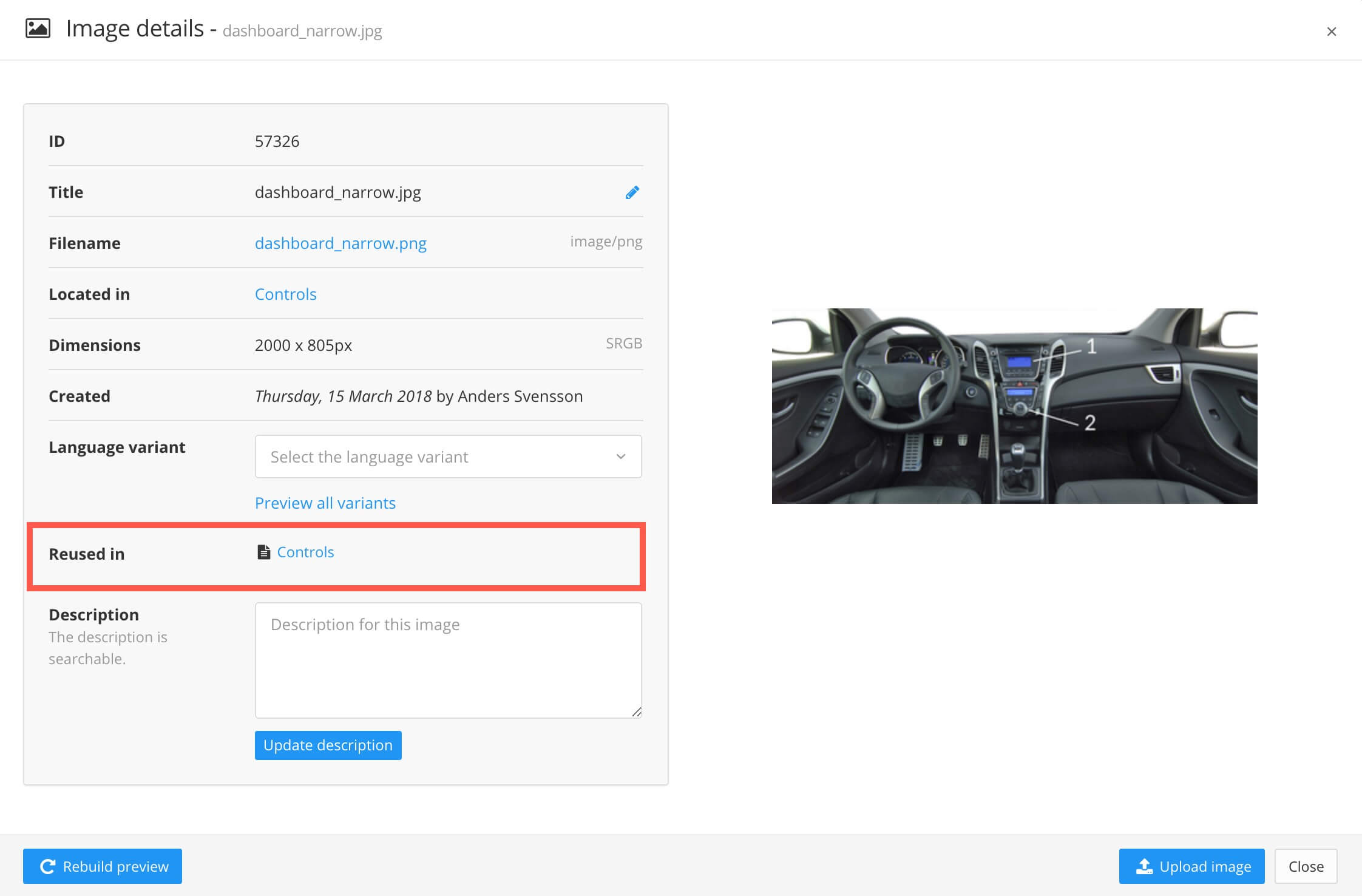Open the Language variant dropdown
This screenshot has height=896, width=1362.
pyautogui.click(x=448, y=456)
